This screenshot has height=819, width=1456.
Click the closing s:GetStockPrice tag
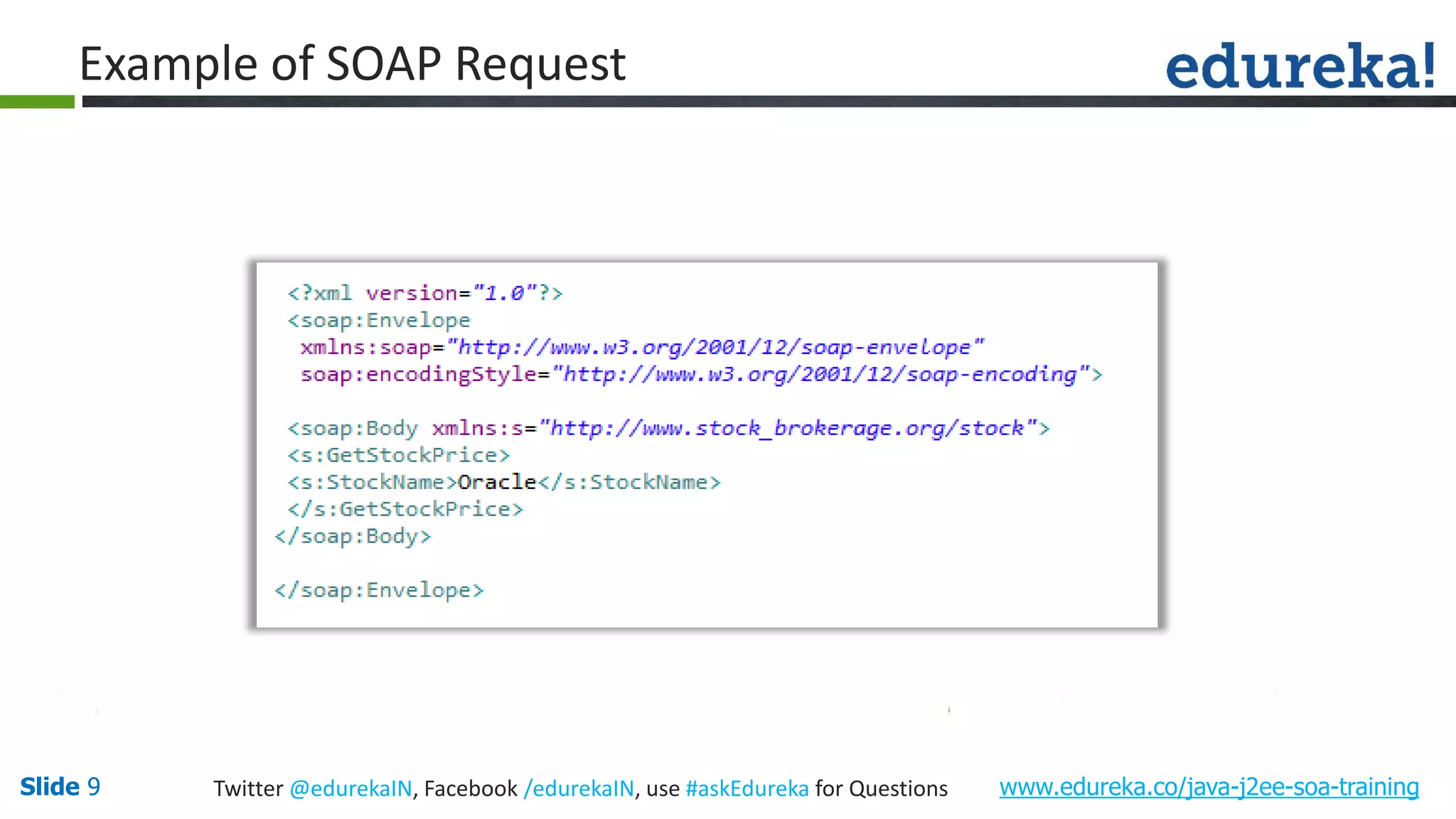[x=405, y=509]
